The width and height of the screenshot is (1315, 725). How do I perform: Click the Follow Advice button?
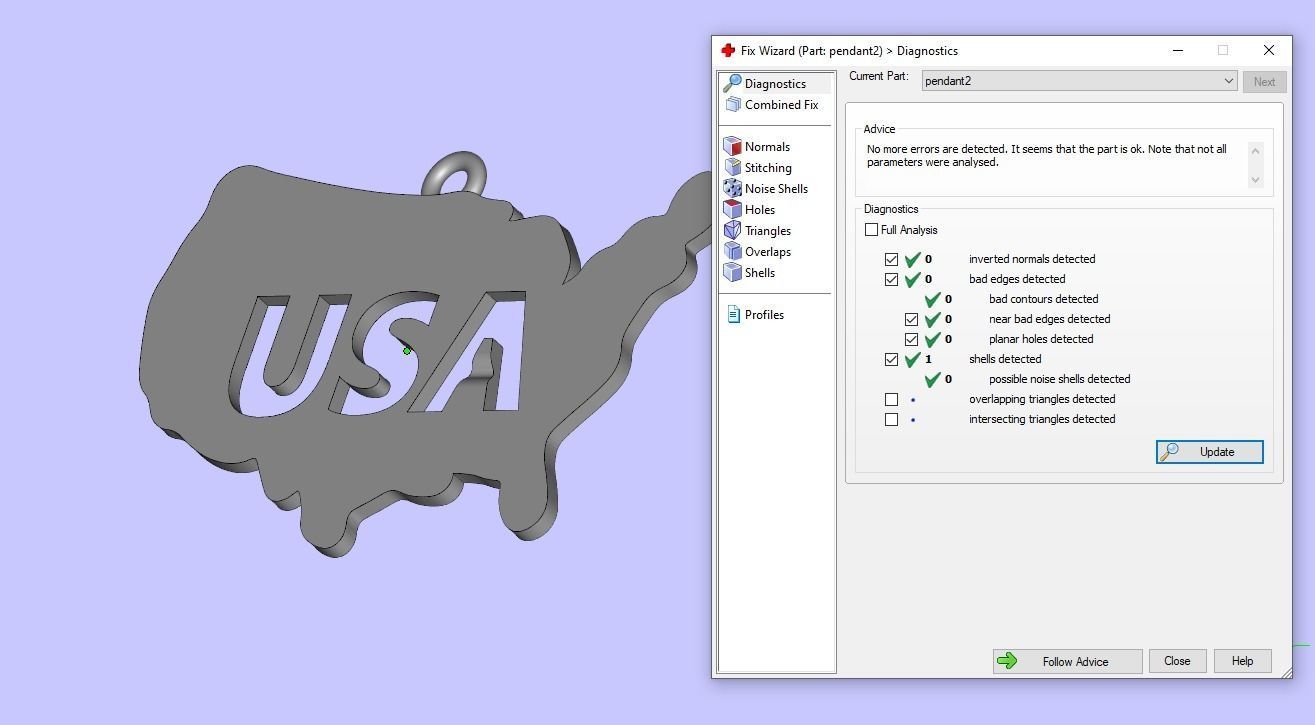pos(1067,661)
